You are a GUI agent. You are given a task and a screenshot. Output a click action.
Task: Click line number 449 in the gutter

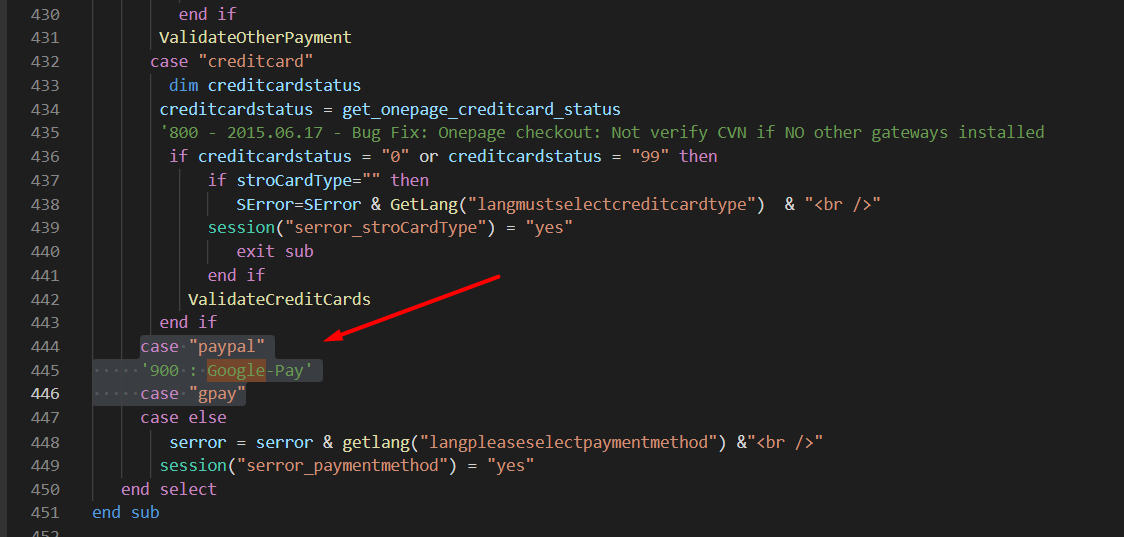pyautogui.click(x=44, y=465)
